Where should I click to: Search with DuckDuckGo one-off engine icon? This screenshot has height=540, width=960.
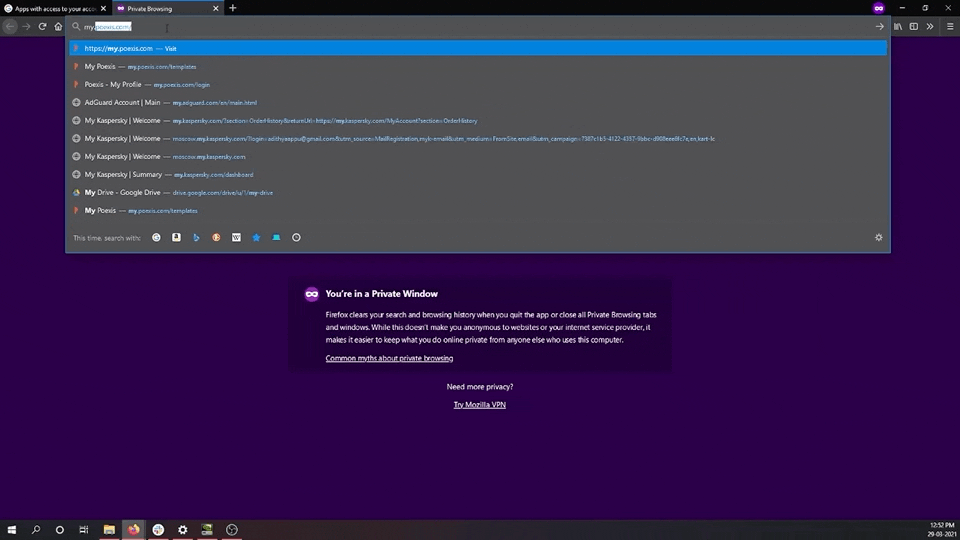coord(216,238)
